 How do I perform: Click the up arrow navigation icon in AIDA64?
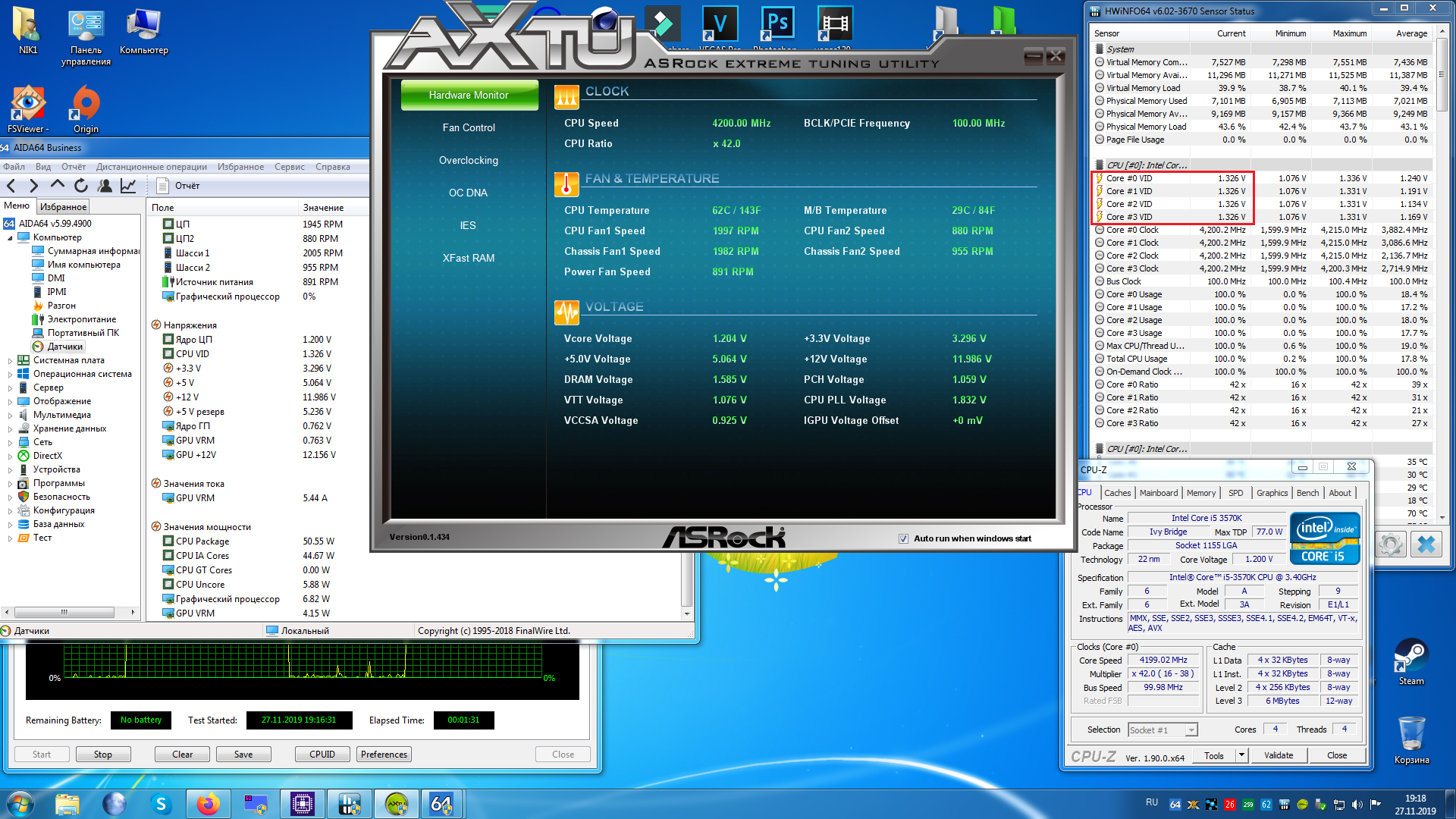tap(58, 185)
